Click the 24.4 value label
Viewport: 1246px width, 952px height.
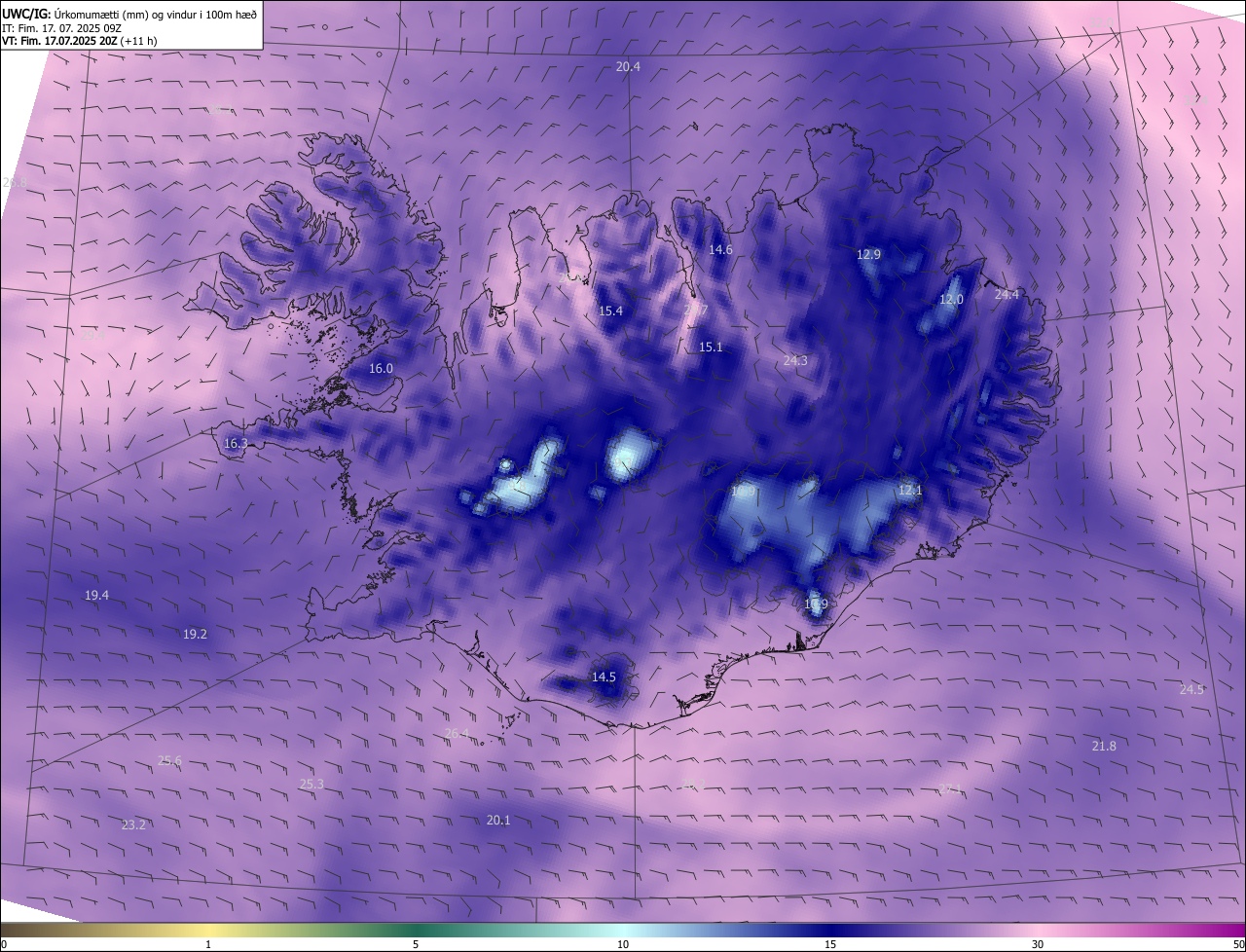click(1007, 295)
